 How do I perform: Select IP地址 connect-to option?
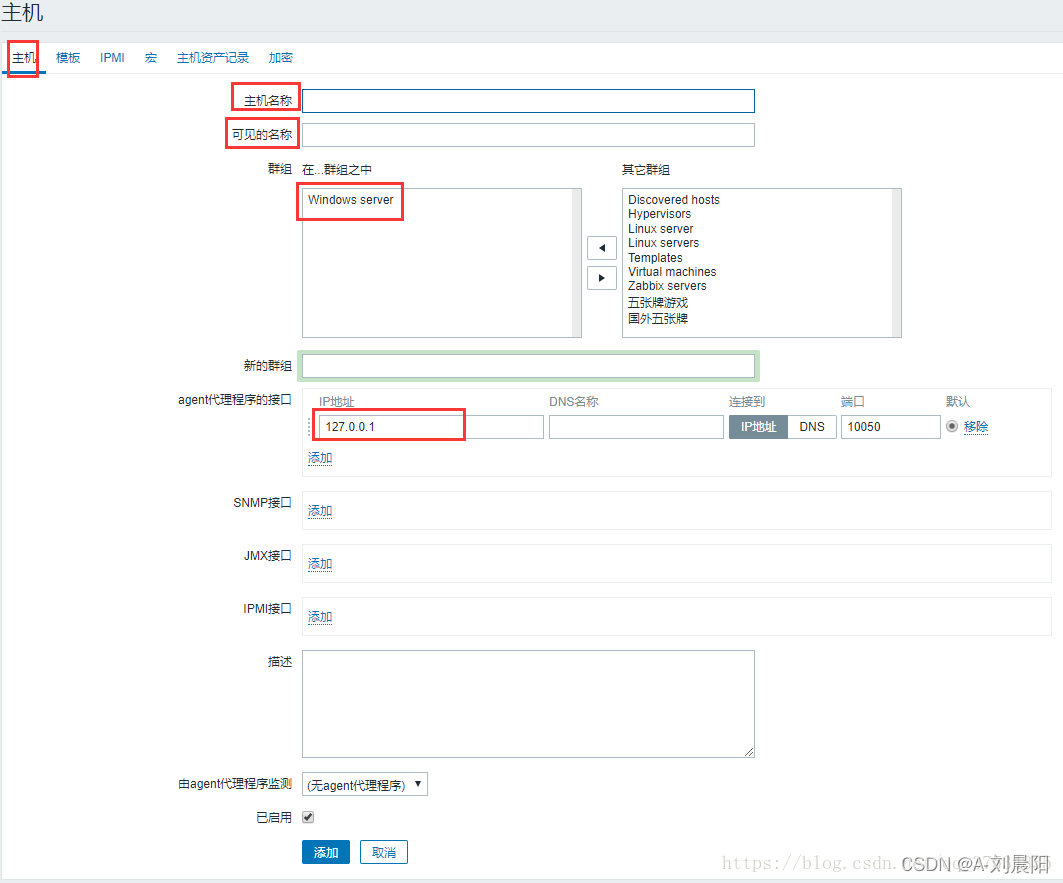(x=758, y=427)
